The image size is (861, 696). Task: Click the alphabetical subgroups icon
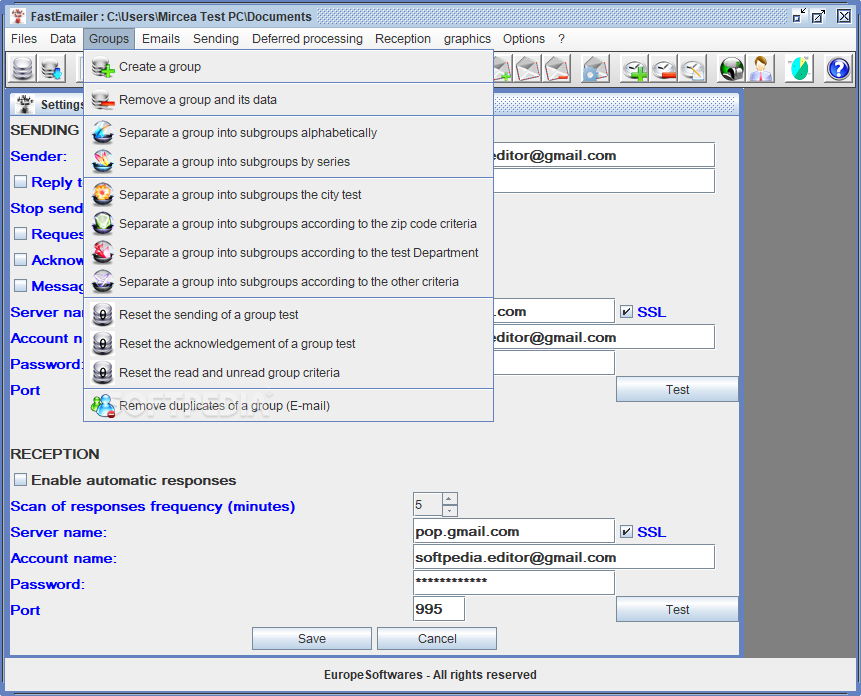pyautogui.click(x=103, y=133)
